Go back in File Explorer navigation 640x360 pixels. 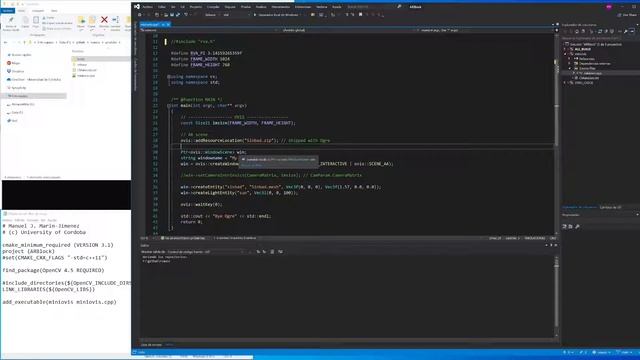coord(5,42)
